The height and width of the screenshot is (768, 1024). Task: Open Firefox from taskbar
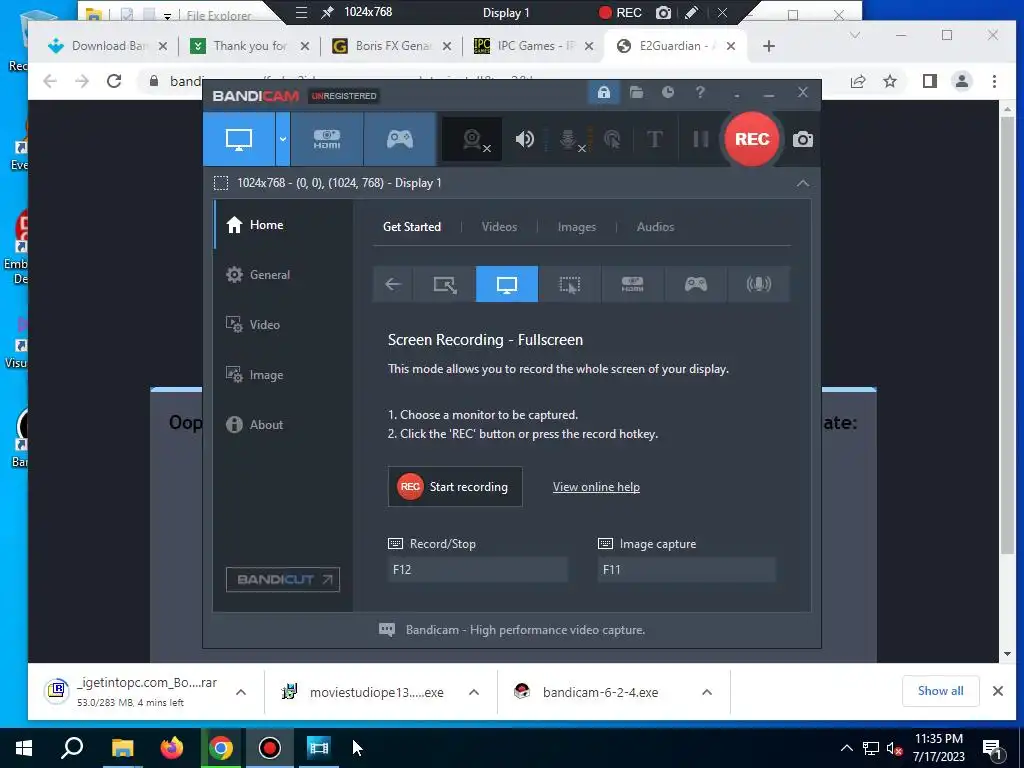[x=172, y=748]
